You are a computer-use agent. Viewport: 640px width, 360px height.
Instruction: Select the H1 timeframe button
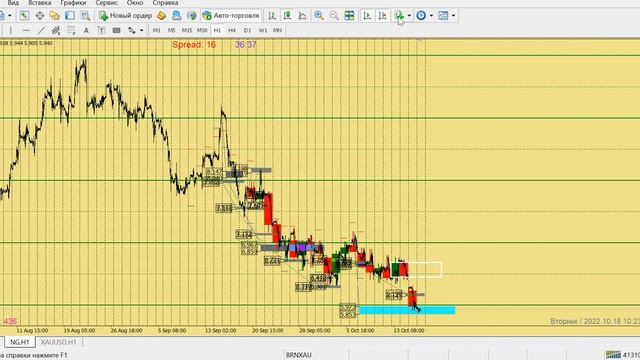pyautogui.click(x=217, y=30)
